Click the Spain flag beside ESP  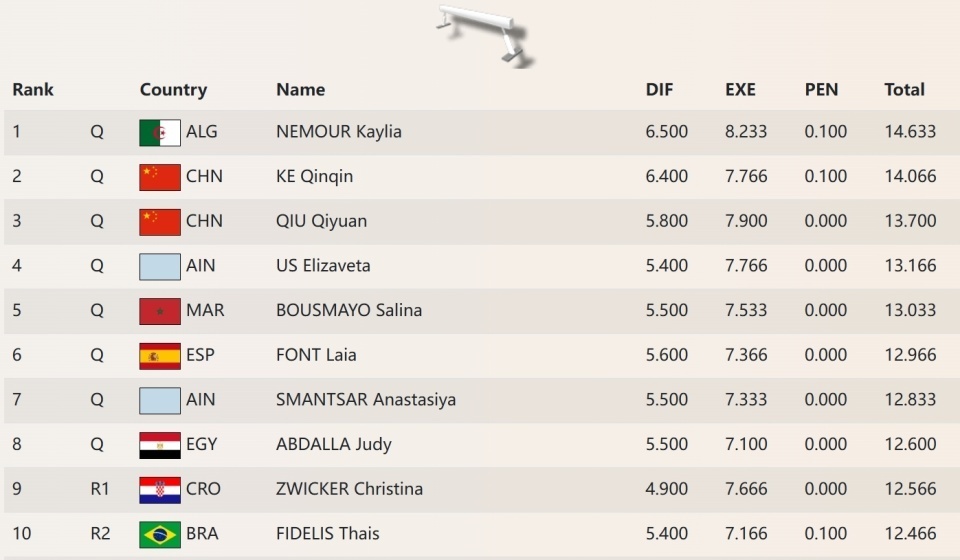point(160,355)
